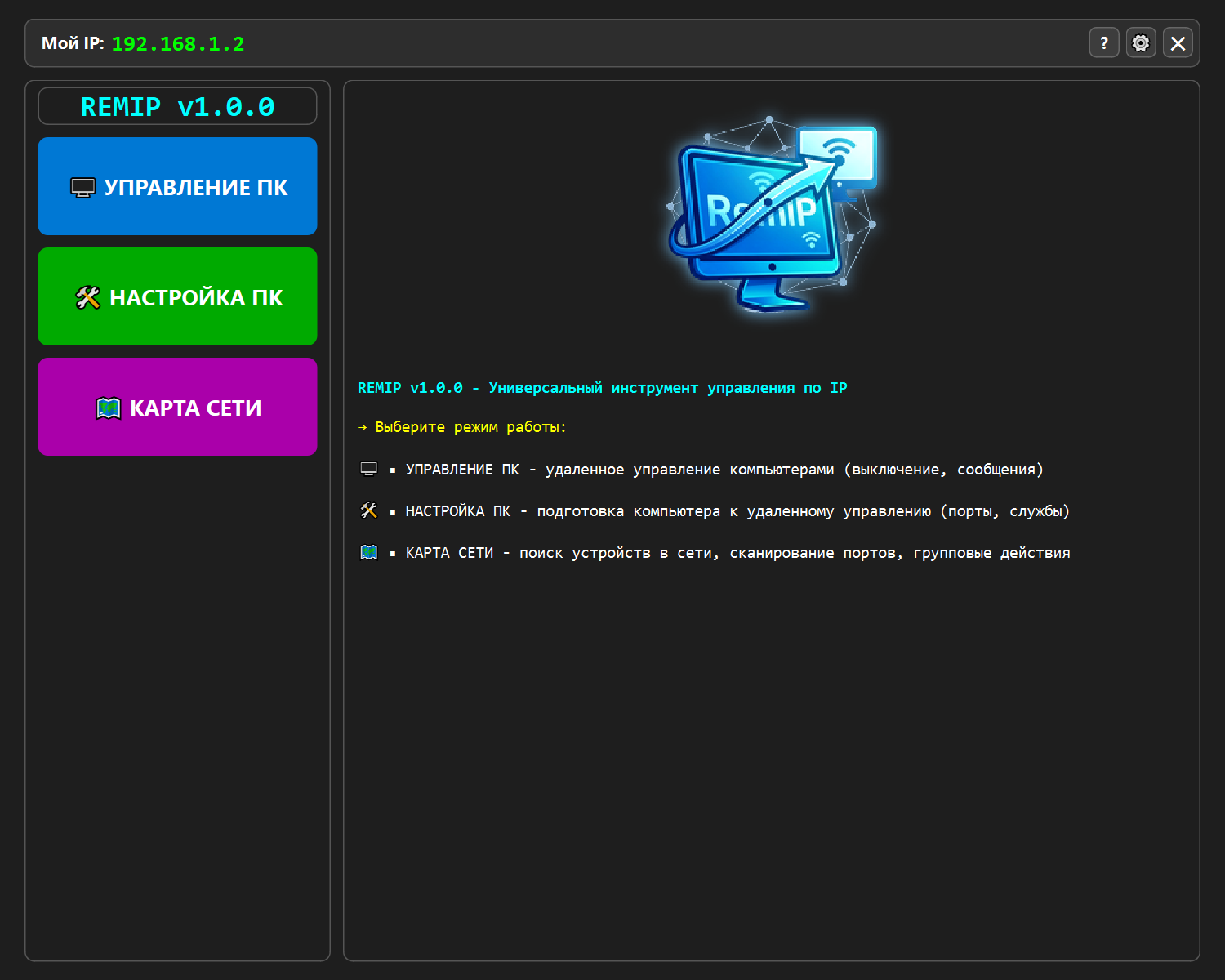1225x980 pixels.
Task: Open the help question mark icon
Action: click(1104, 42)
